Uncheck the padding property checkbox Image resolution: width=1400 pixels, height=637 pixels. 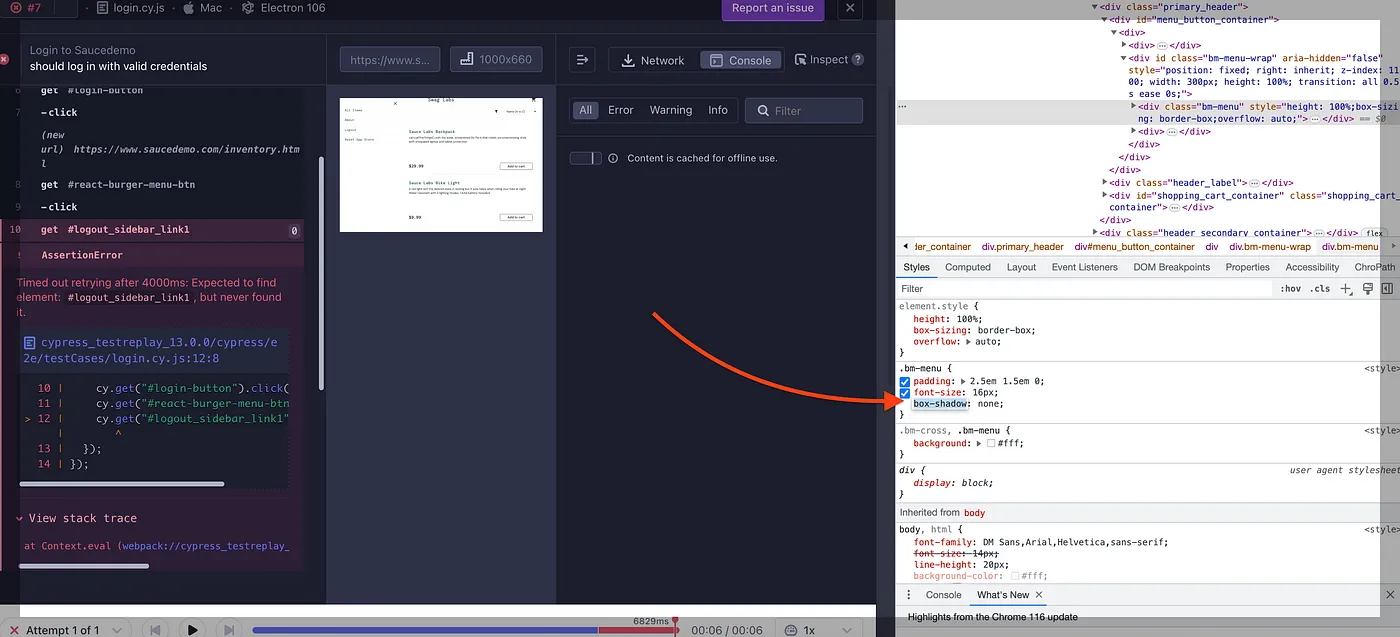tap(905, 382)
